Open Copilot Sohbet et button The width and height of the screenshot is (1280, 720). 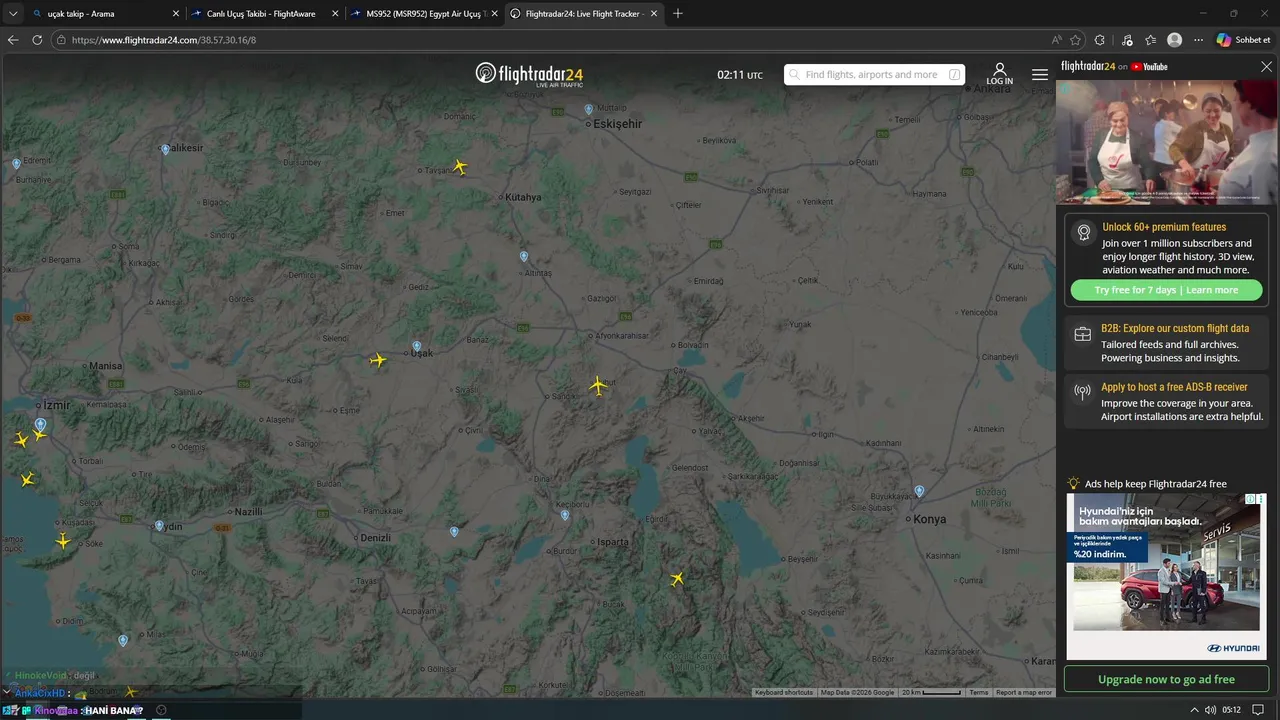[1243, 40]
